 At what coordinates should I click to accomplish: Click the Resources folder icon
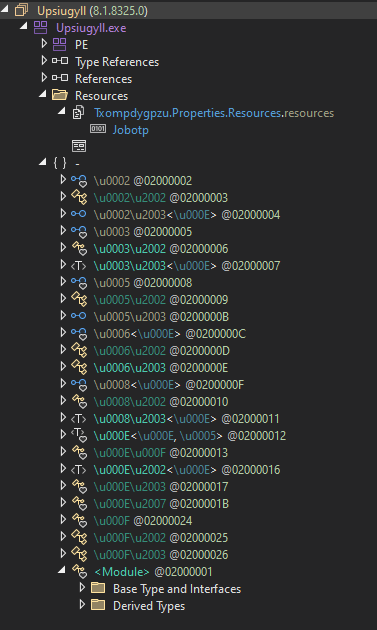point(59,95)
